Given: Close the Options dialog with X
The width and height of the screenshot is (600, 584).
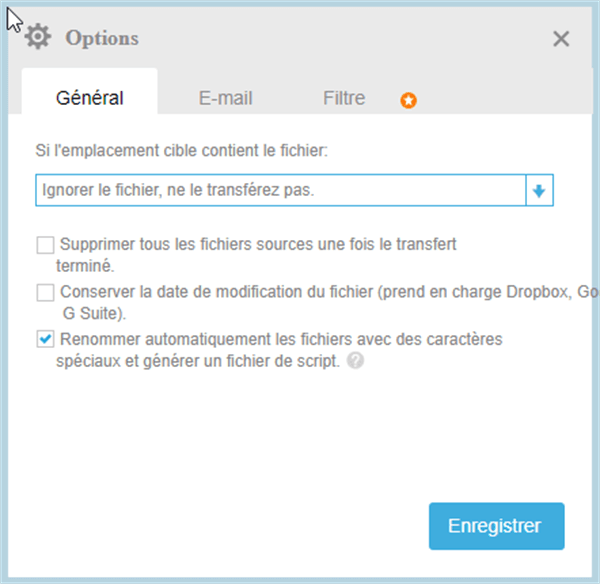Looking at the screenshot, I should coord(561,39).
